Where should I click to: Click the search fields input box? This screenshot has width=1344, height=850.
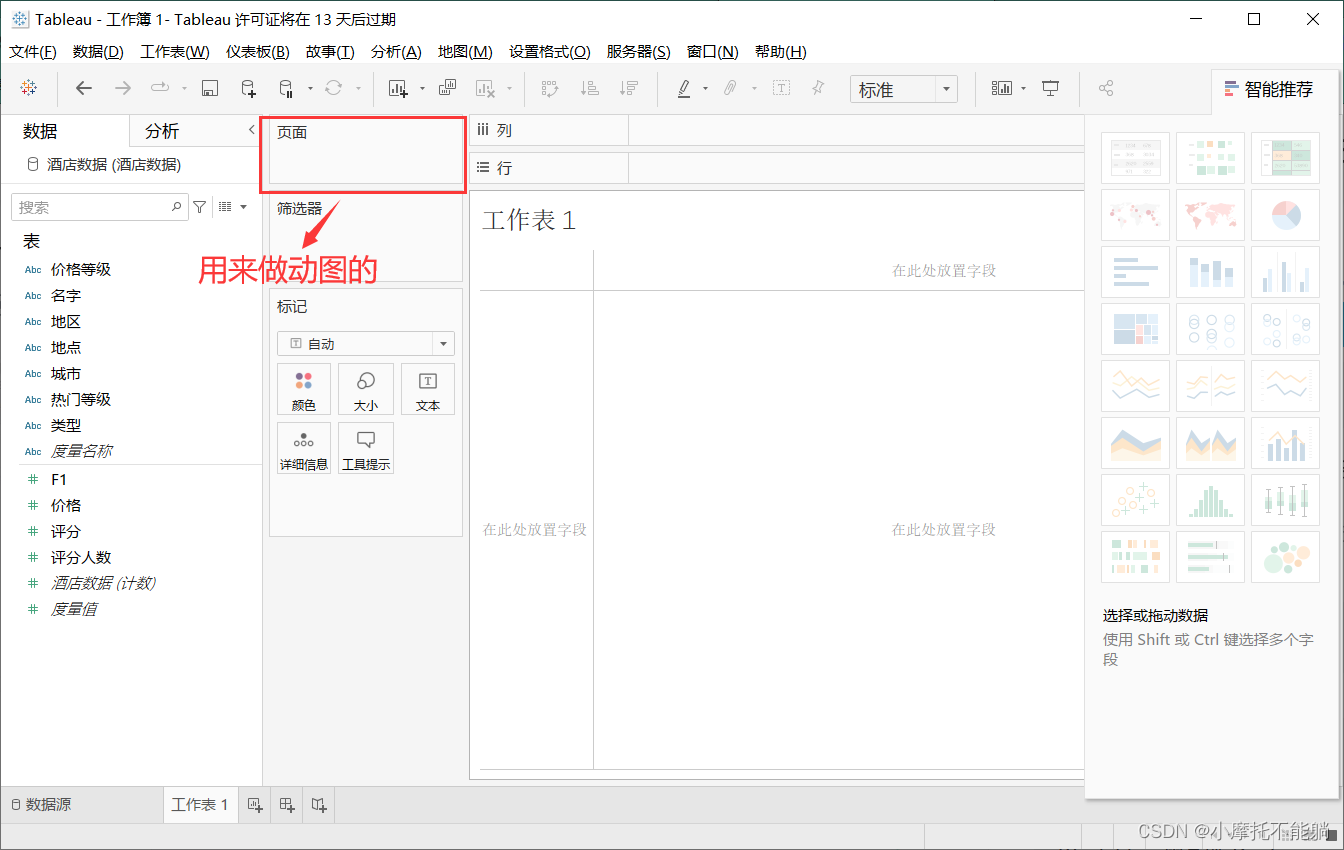(98, 207)
